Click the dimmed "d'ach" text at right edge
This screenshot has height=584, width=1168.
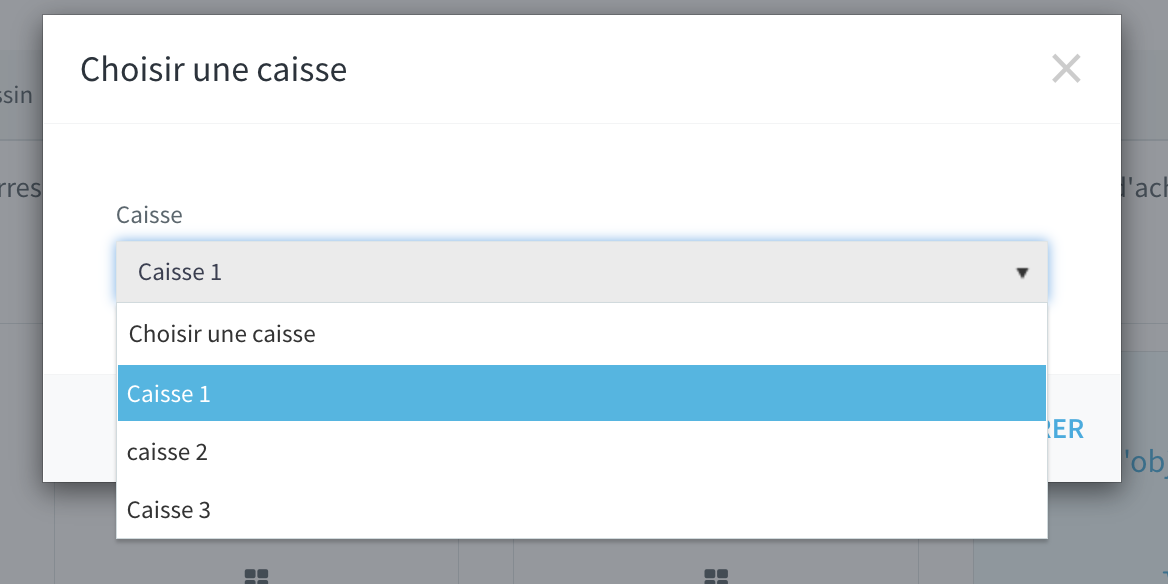1145,188
